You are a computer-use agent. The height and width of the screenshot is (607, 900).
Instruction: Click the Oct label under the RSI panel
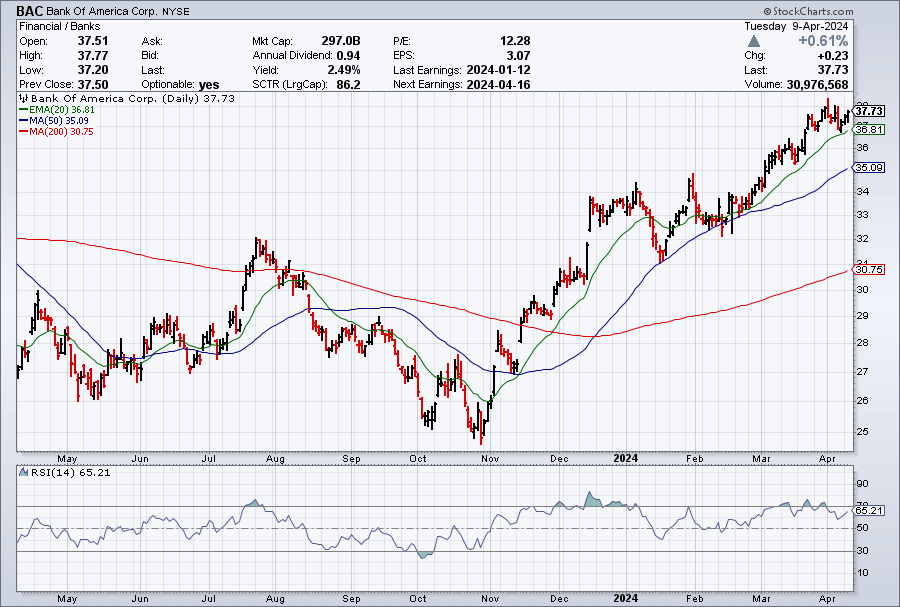click(x=418, y=598)
